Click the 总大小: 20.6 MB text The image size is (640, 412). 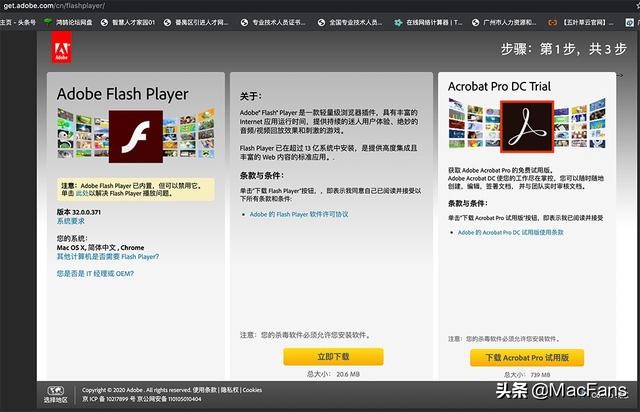point(333,374)
